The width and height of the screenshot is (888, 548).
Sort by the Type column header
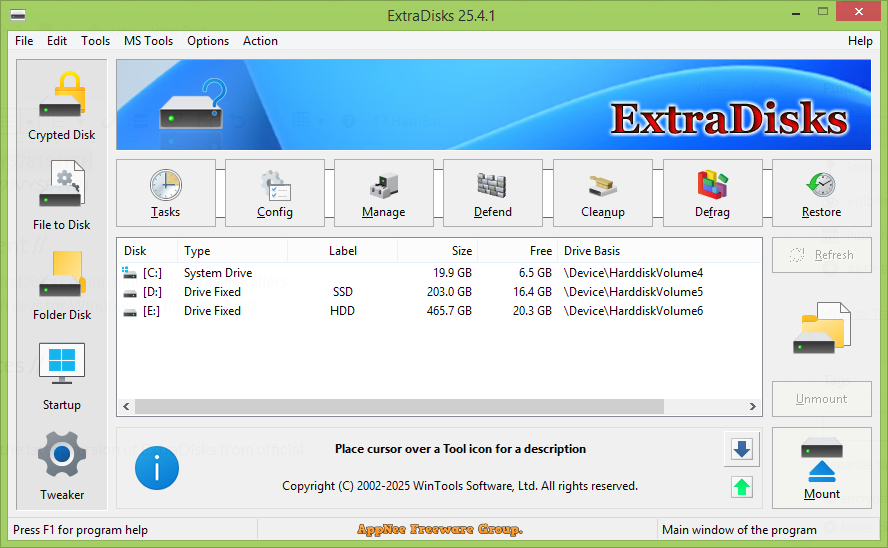pyautogui.click(x=232, y=251)
